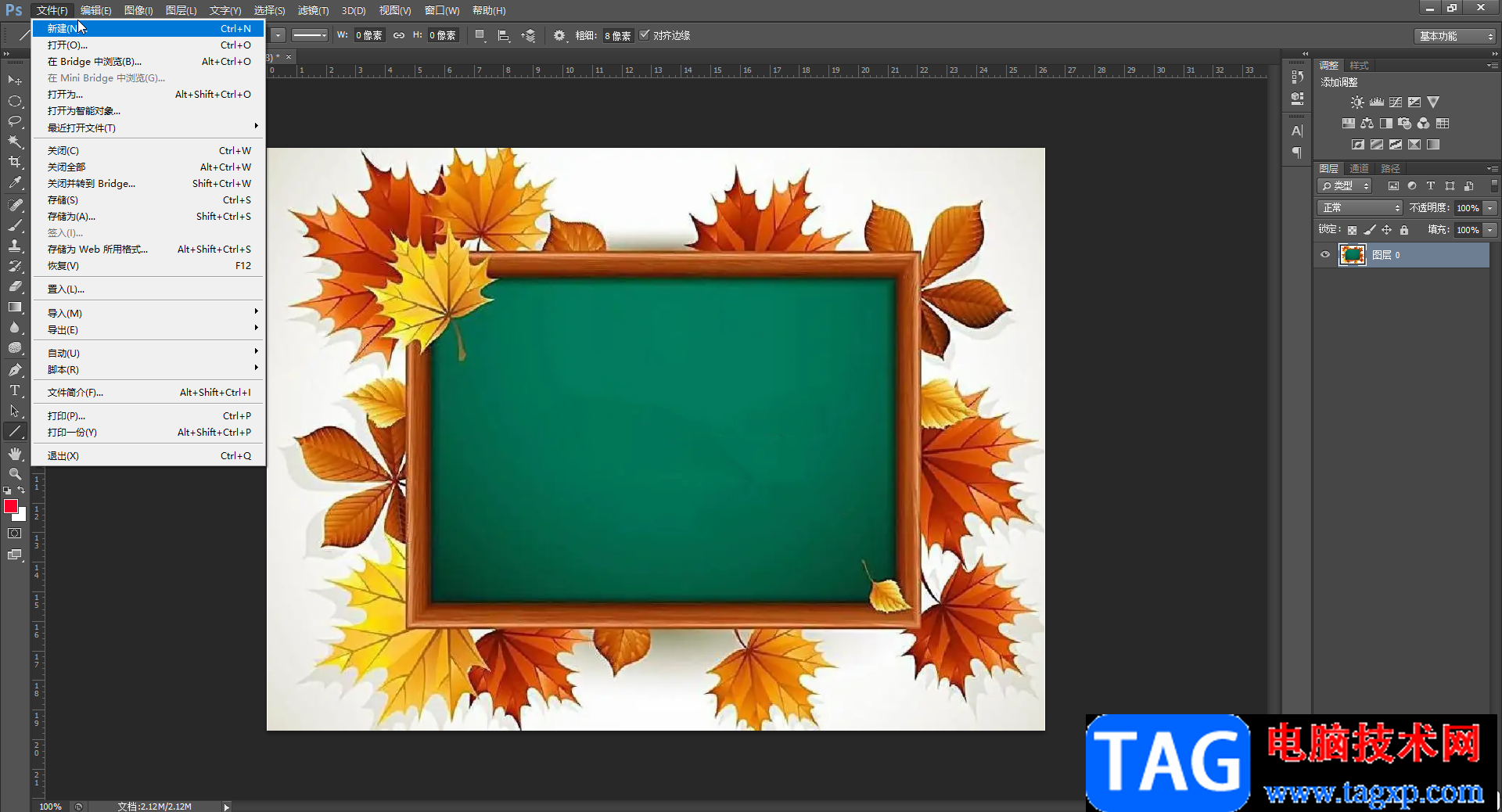This screenshot has height=812, width=1502.
Task: Select the Eyedropper tool
Action: pos(15,183)
